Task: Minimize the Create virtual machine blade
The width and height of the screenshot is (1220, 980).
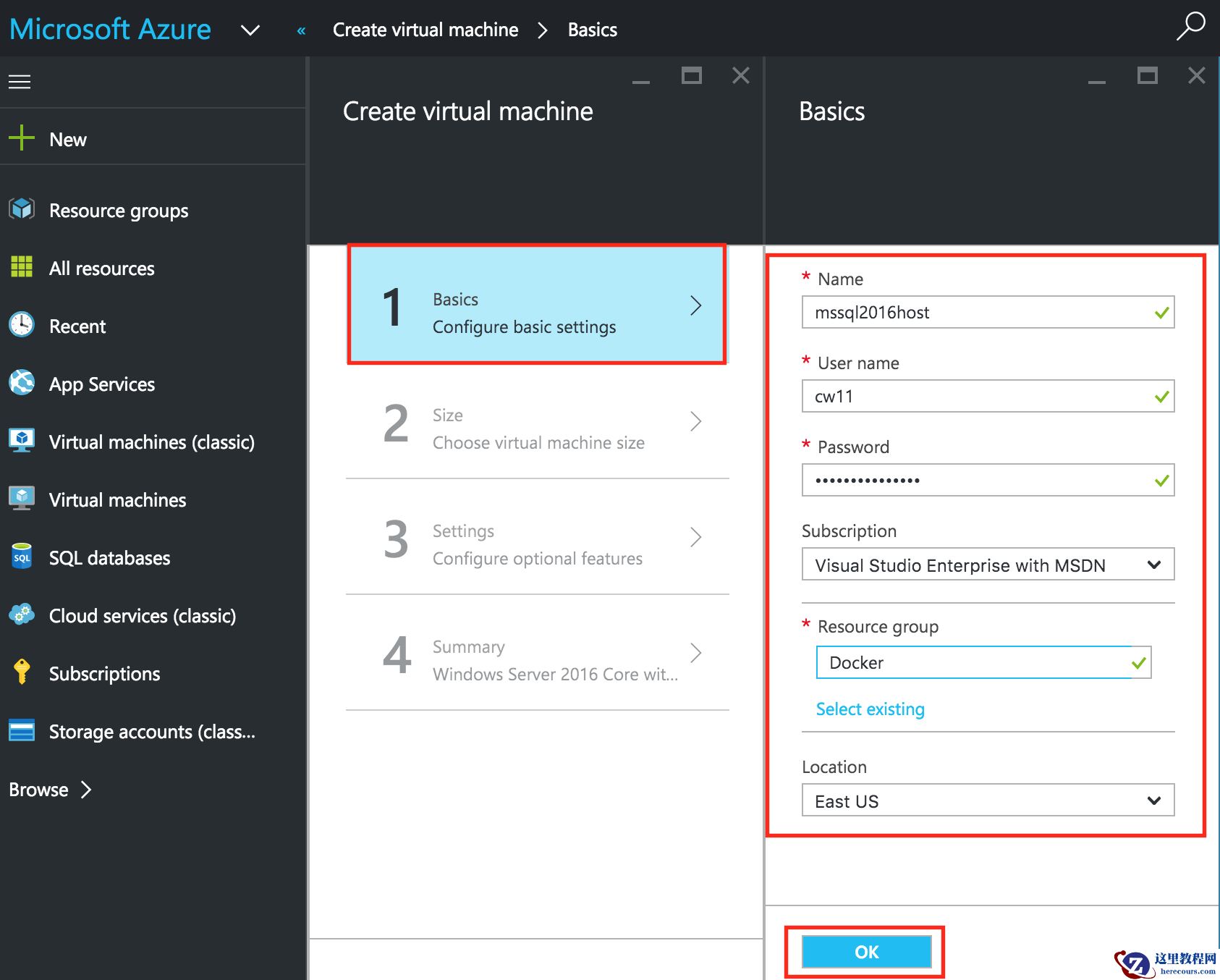Action: [641, 81]
